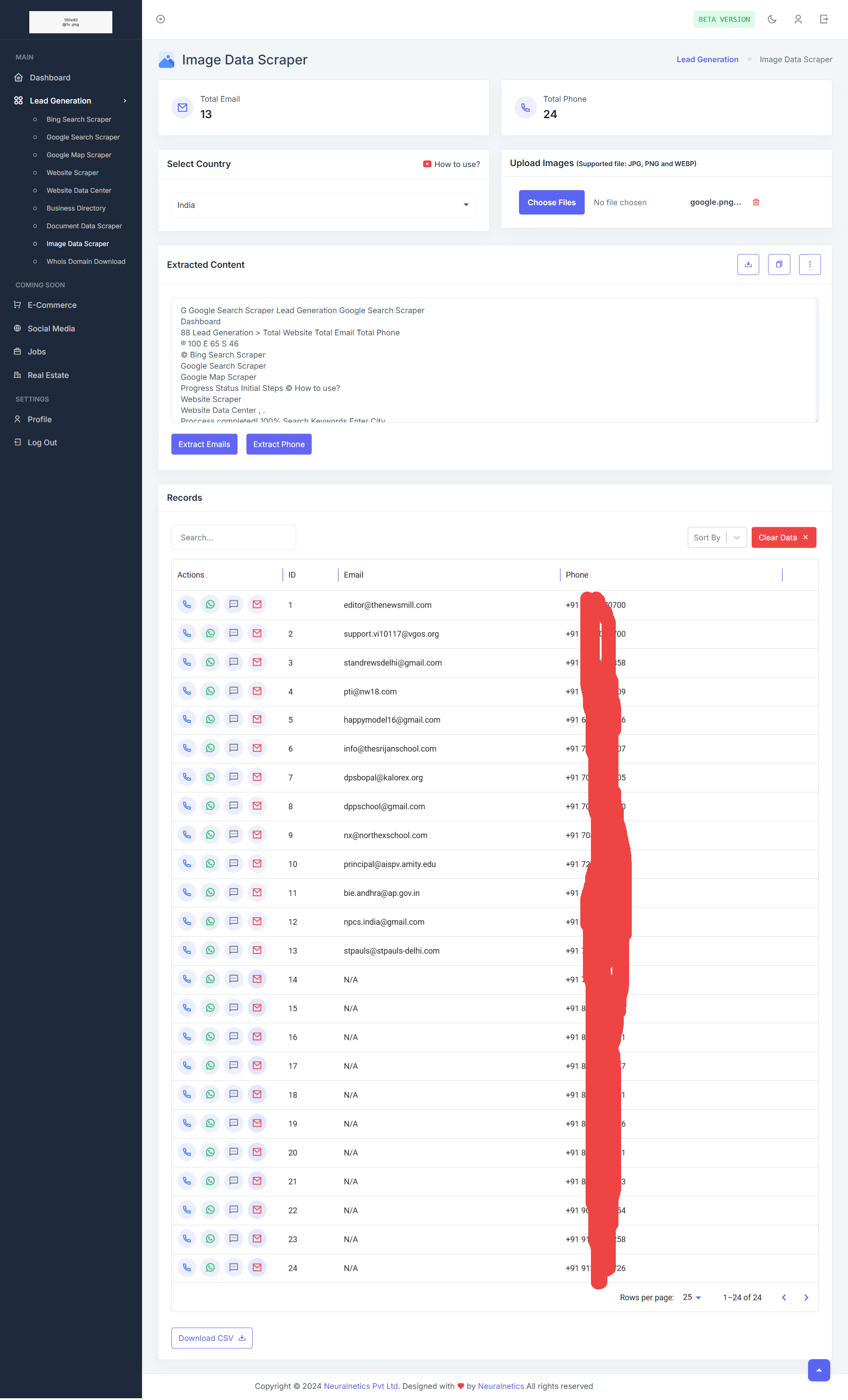The image size is (848, 1400).
Task: Expand Lead Generation sidebar menu
Action: 71,100
